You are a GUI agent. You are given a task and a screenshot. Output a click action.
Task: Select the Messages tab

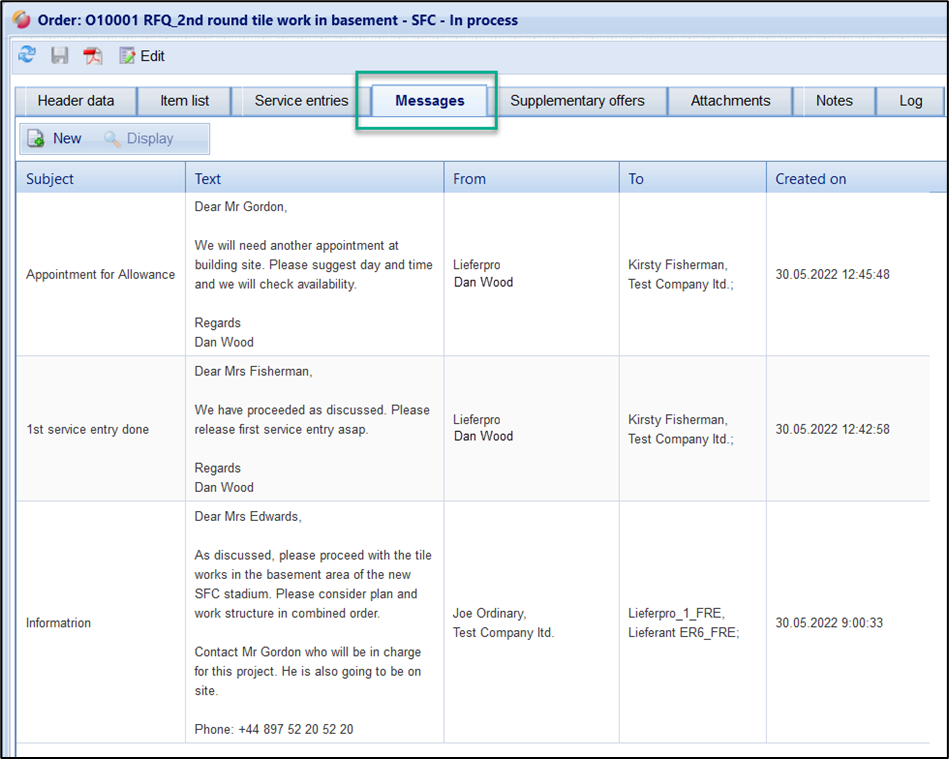click(429, 101)
